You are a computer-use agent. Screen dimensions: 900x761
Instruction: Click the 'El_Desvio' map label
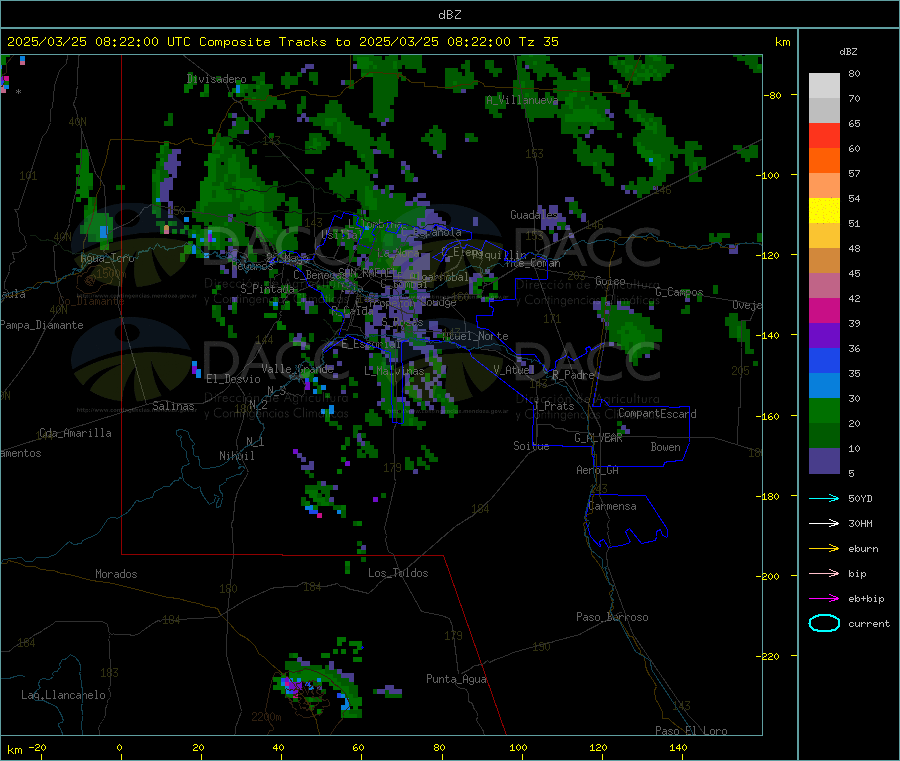tap(233, 379)
